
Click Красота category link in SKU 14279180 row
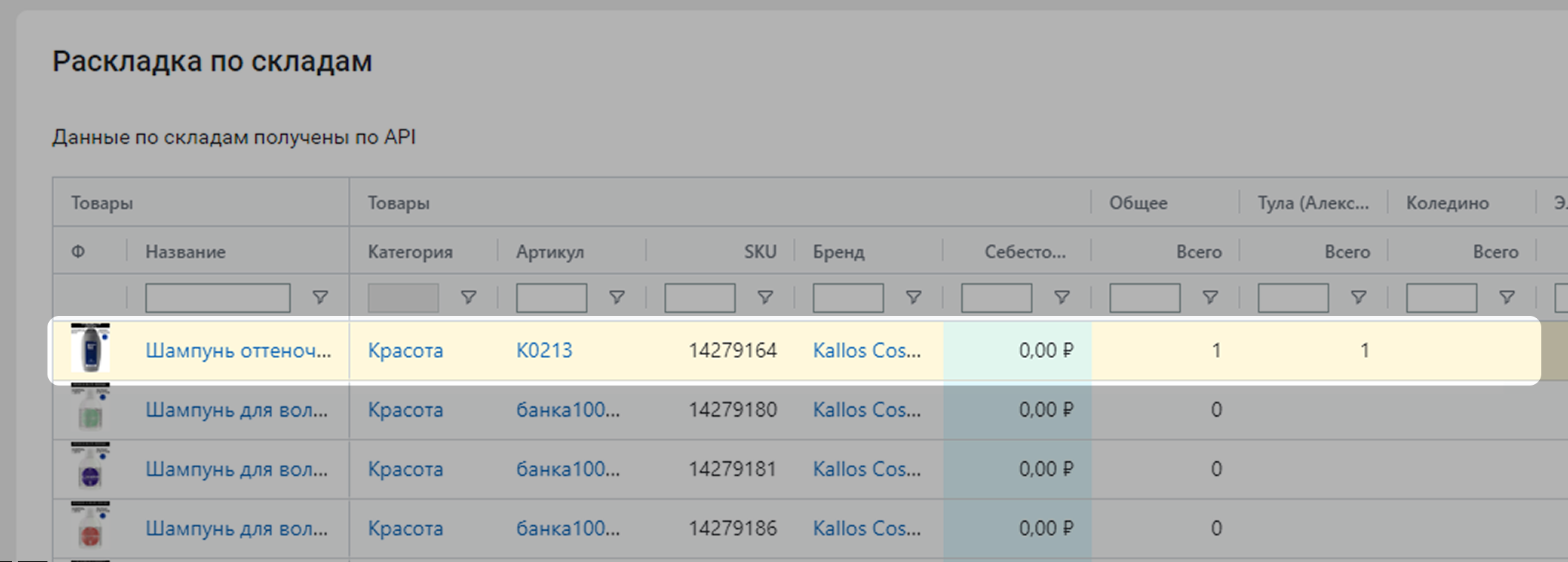[x=405, y=410]
